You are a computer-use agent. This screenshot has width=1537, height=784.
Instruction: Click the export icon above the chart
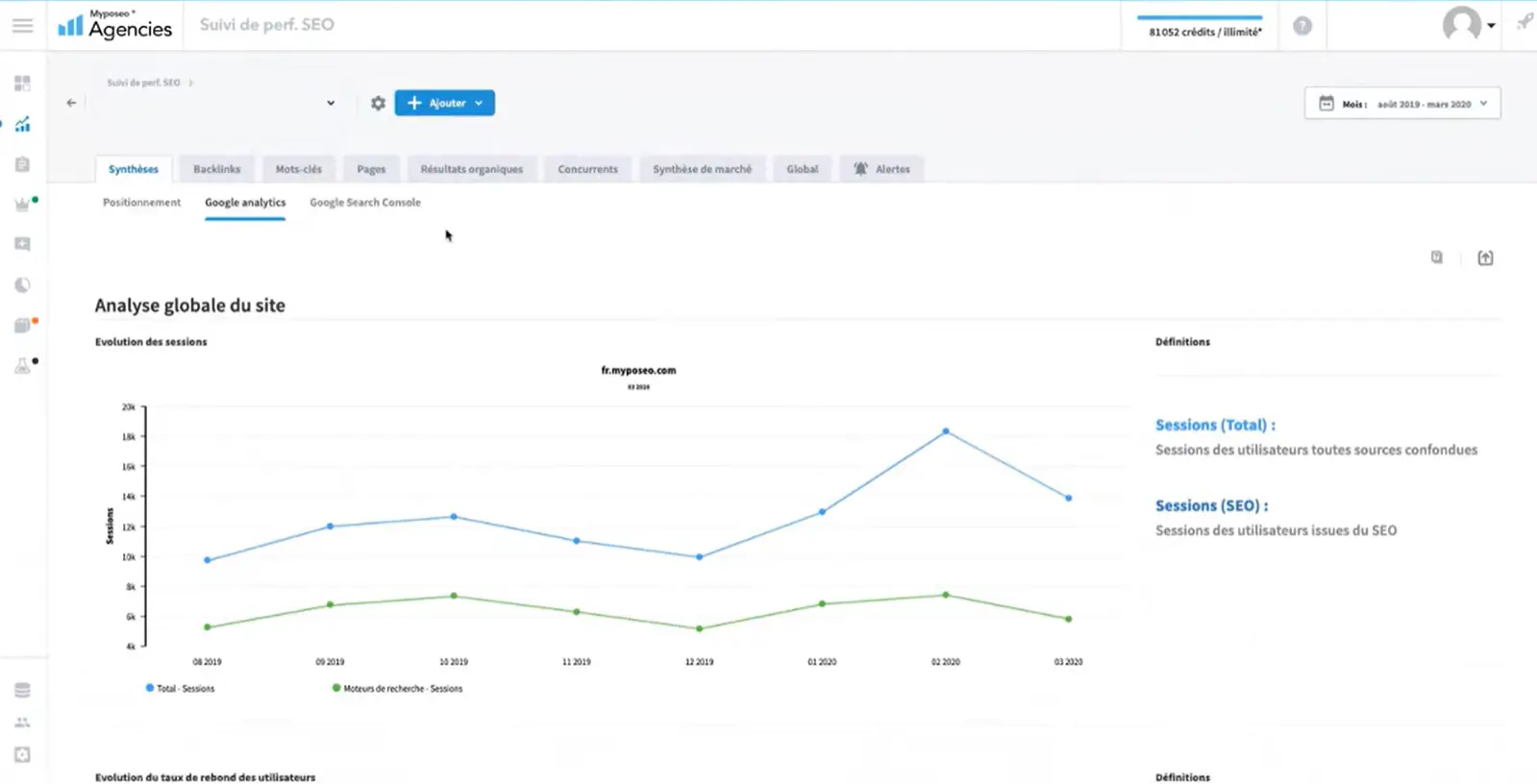coord(1485,257)
